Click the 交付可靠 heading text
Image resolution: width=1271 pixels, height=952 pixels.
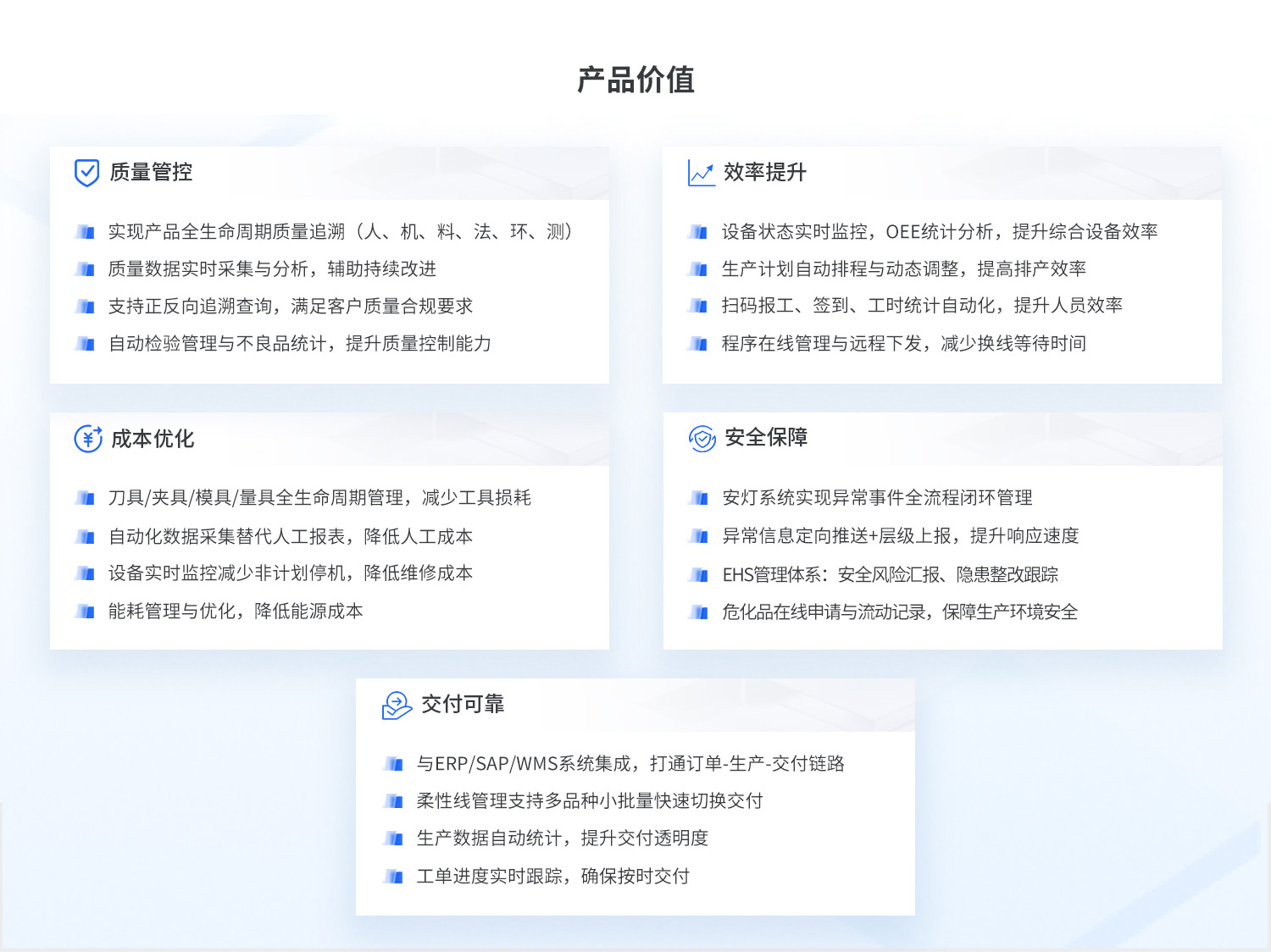tap(463, 704)
